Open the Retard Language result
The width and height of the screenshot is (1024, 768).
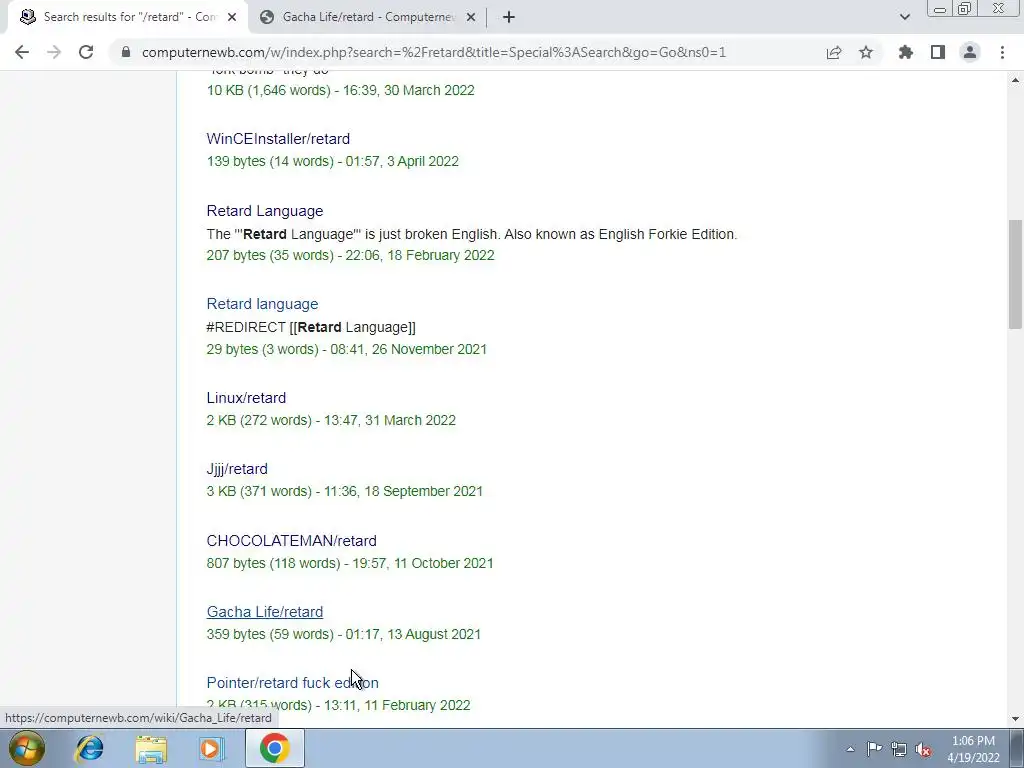point(264,211)
